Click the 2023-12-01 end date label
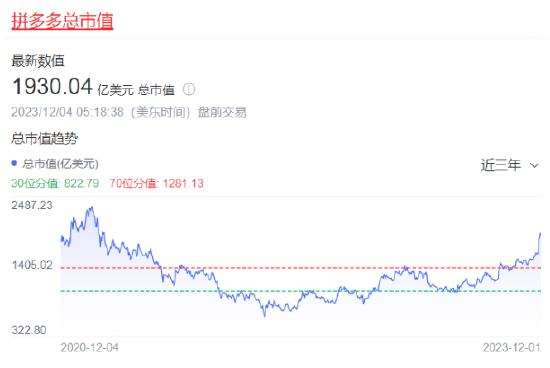The width and height of the screenshot is (550, 368). coord(511,348)
